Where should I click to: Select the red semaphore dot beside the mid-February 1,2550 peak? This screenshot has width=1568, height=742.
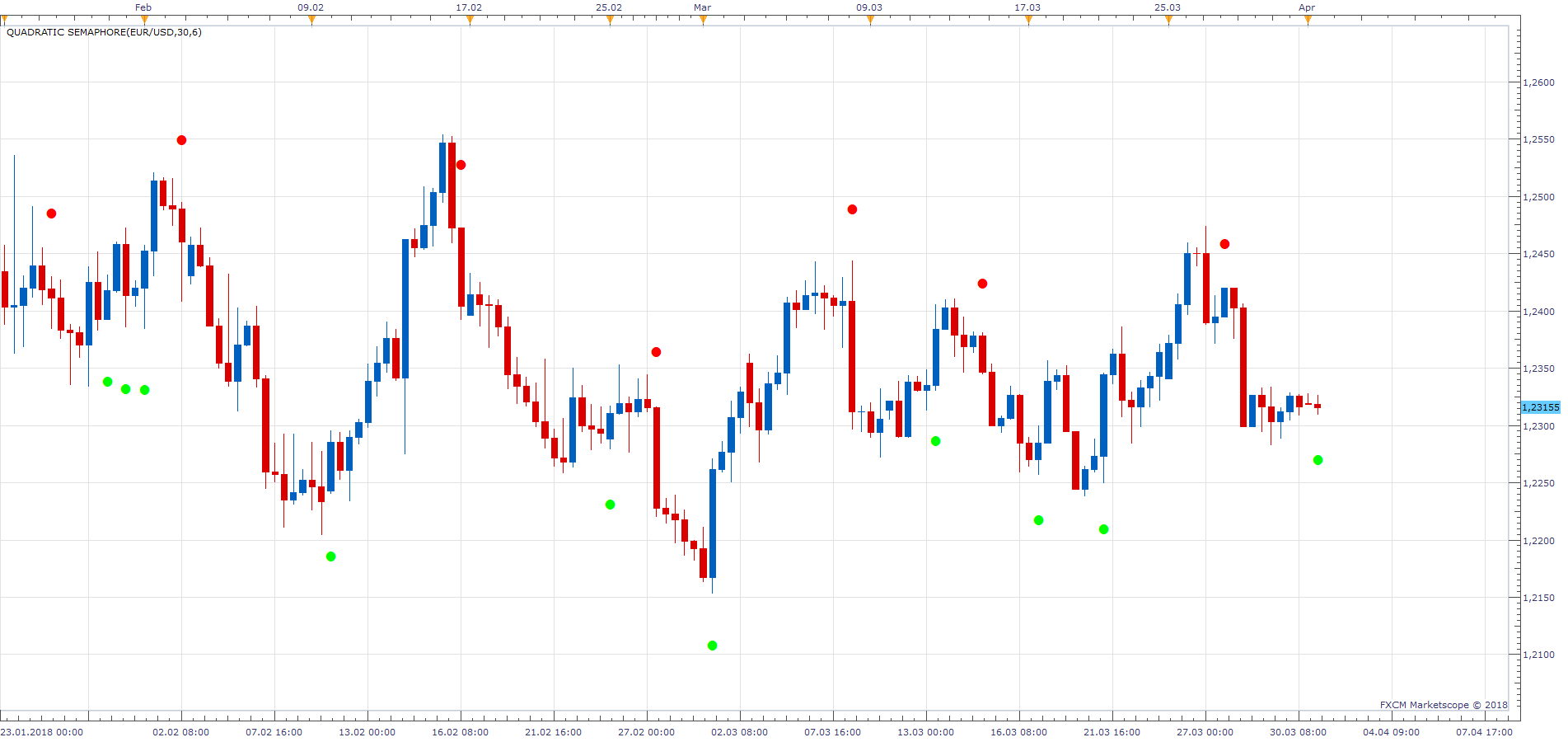[461, 165]
